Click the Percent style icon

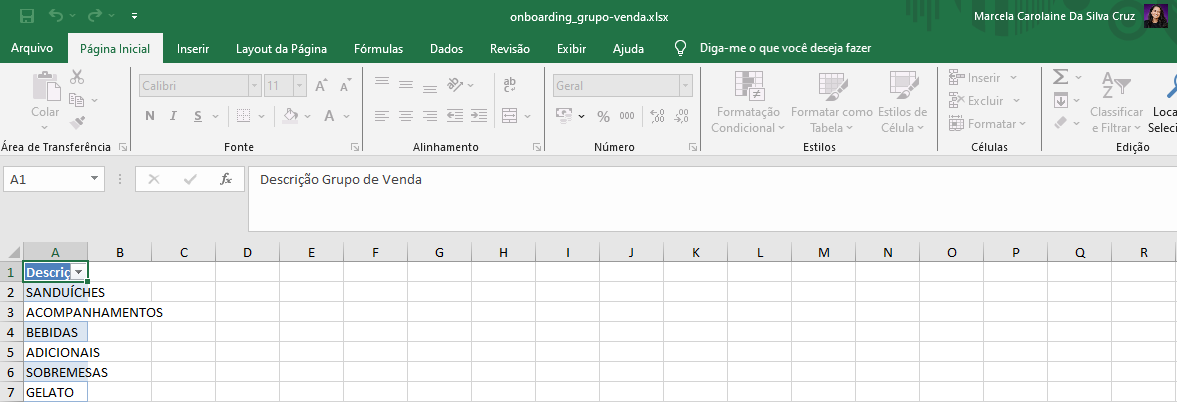[x=603, y=116]
